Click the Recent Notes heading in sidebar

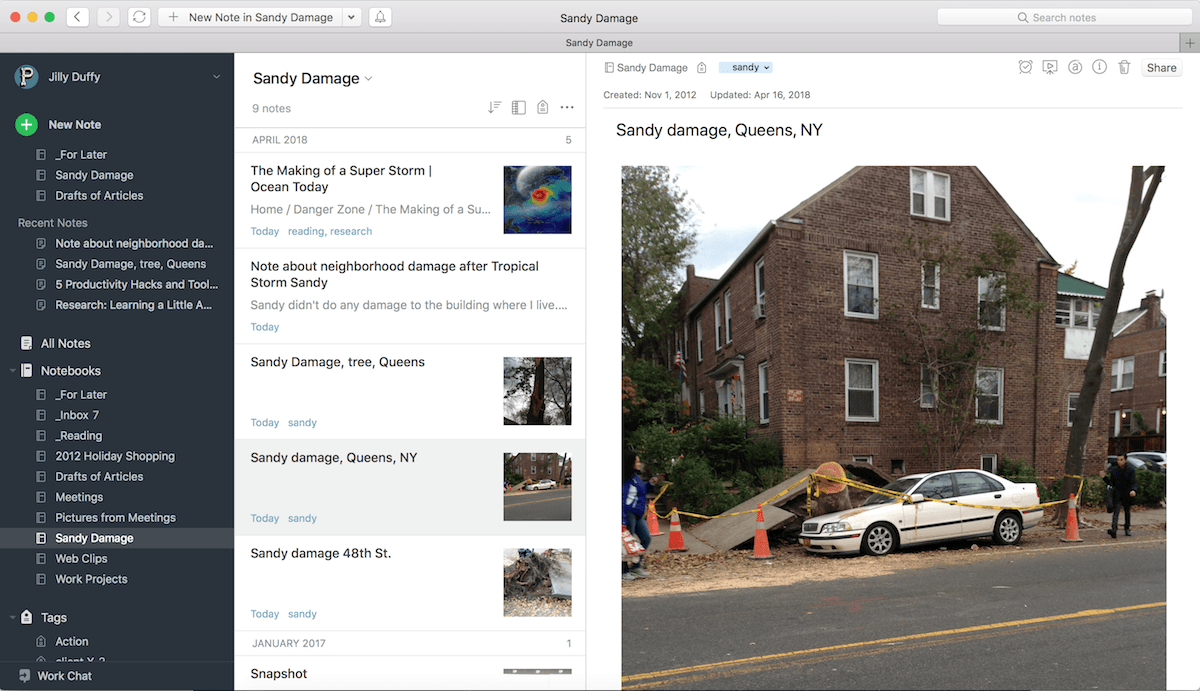(x=53, y=223)
